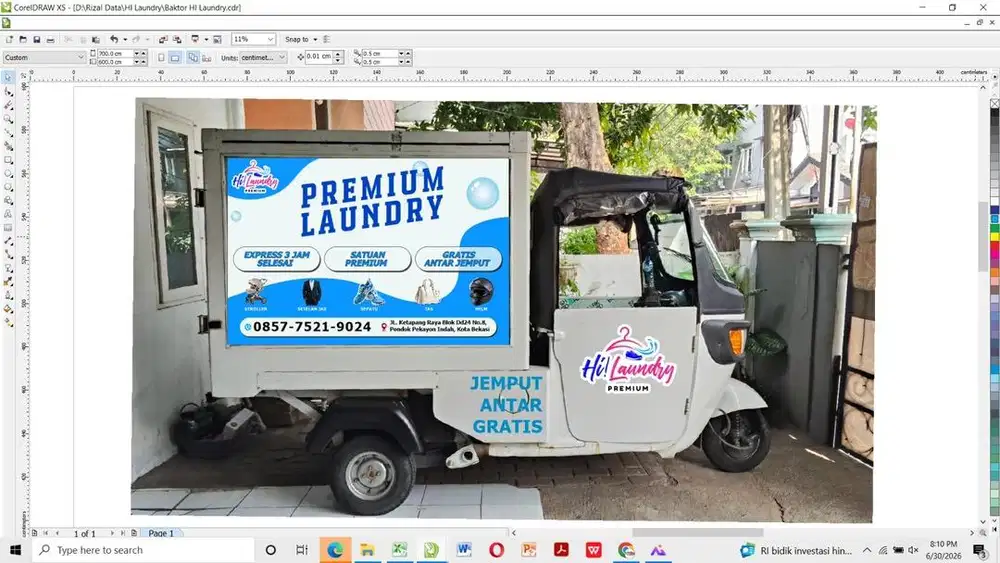Image resolution: width=1000 pixels, height=563 pixels.
Task: Click the page height 600.0 cm field
Action: 114,62
